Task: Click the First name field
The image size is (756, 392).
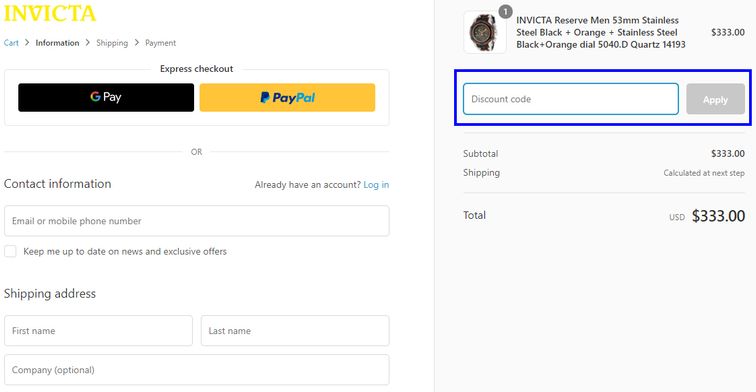Action: [98, 331]
